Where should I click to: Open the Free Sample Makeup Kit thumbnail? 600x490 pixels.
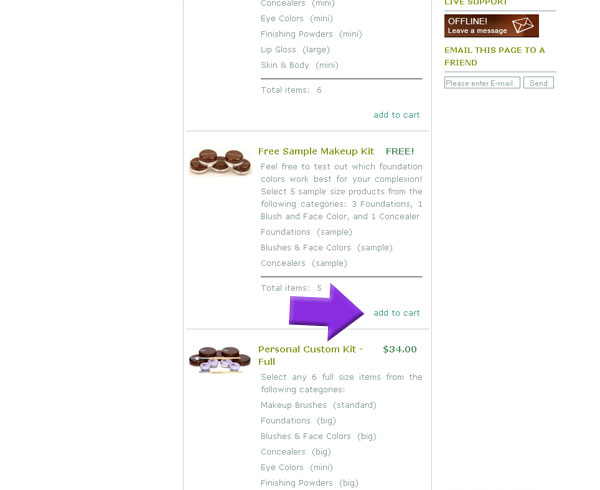(220, 161)
